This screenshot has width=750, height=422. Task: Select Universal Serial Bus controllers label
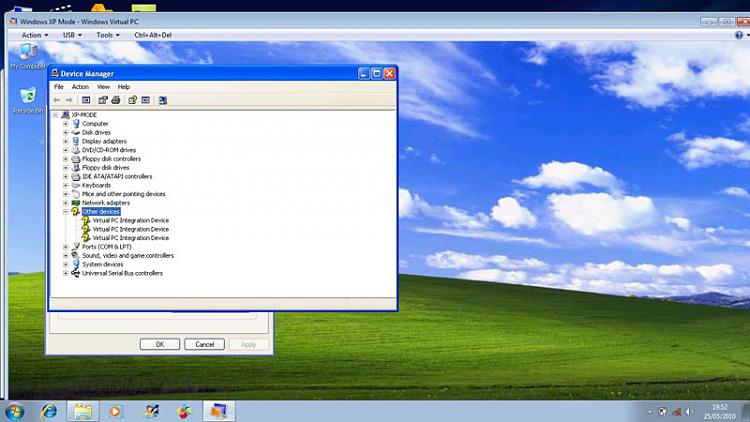coord(122,273)
